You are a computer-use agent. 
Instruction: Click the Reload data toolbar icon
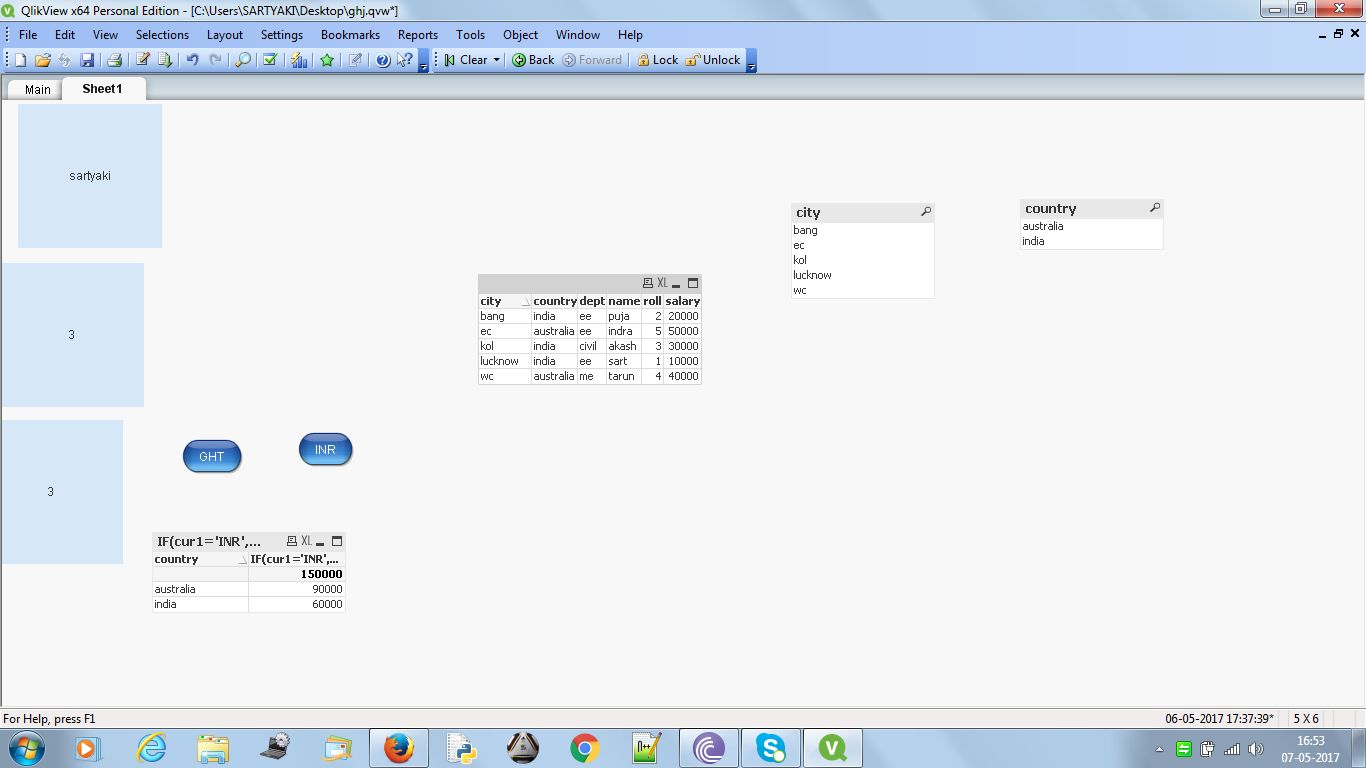(x=165, y=60)
